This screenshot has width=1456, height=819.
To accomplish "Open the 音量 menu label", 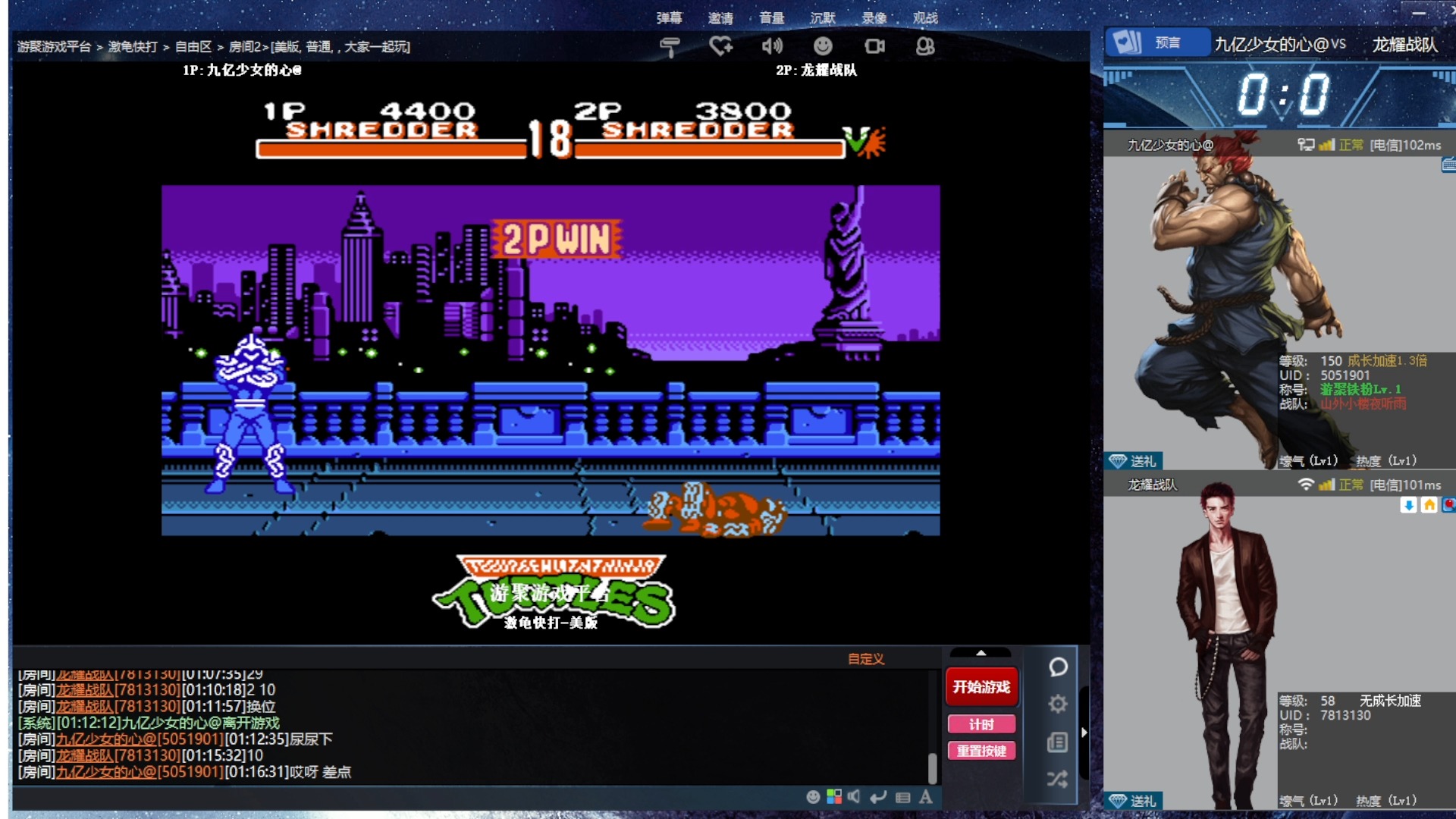I will pyautogui.click(x=772, y=17).
